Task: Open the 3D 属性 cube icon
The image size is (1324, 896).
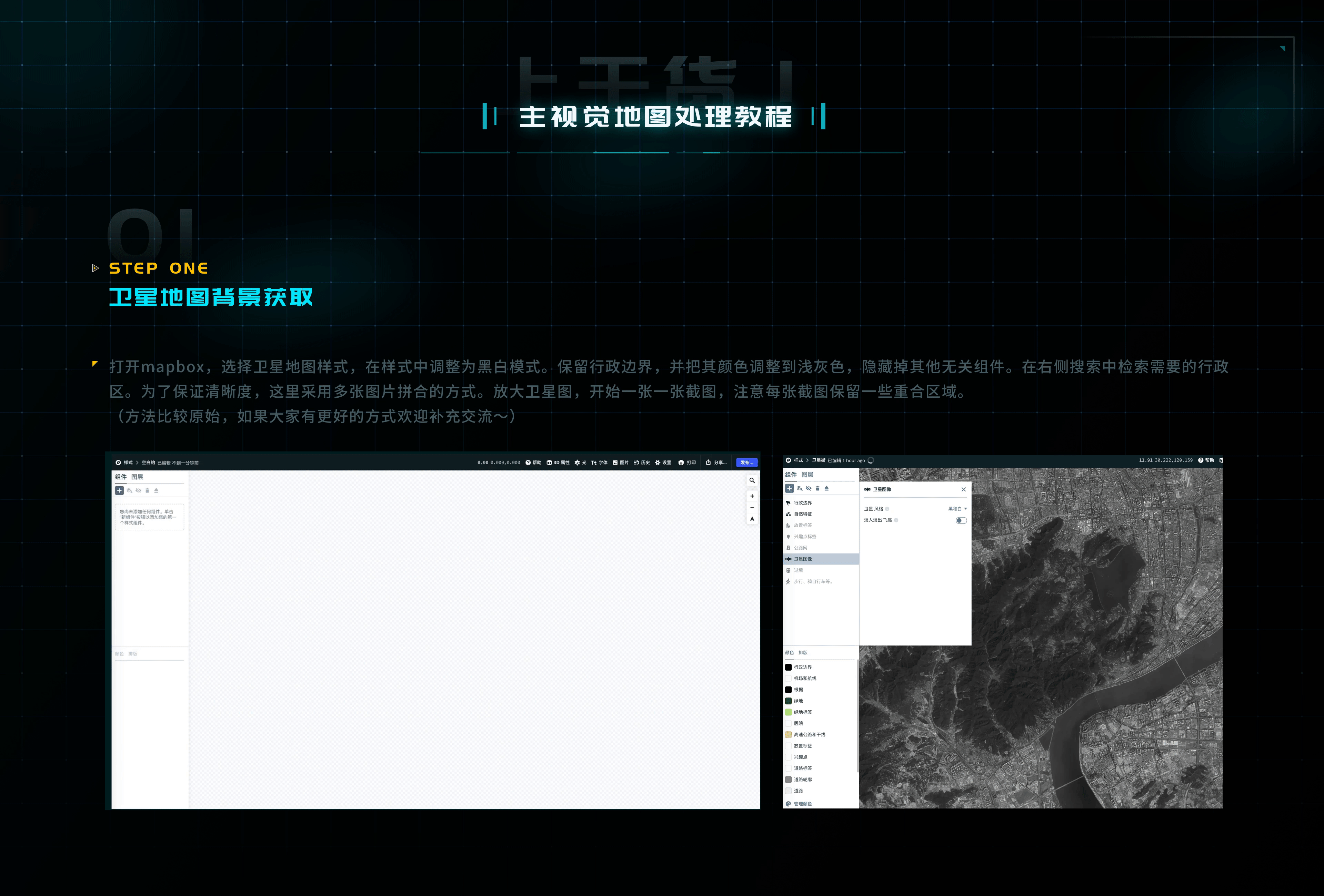Action: click(x=549, y=463)
